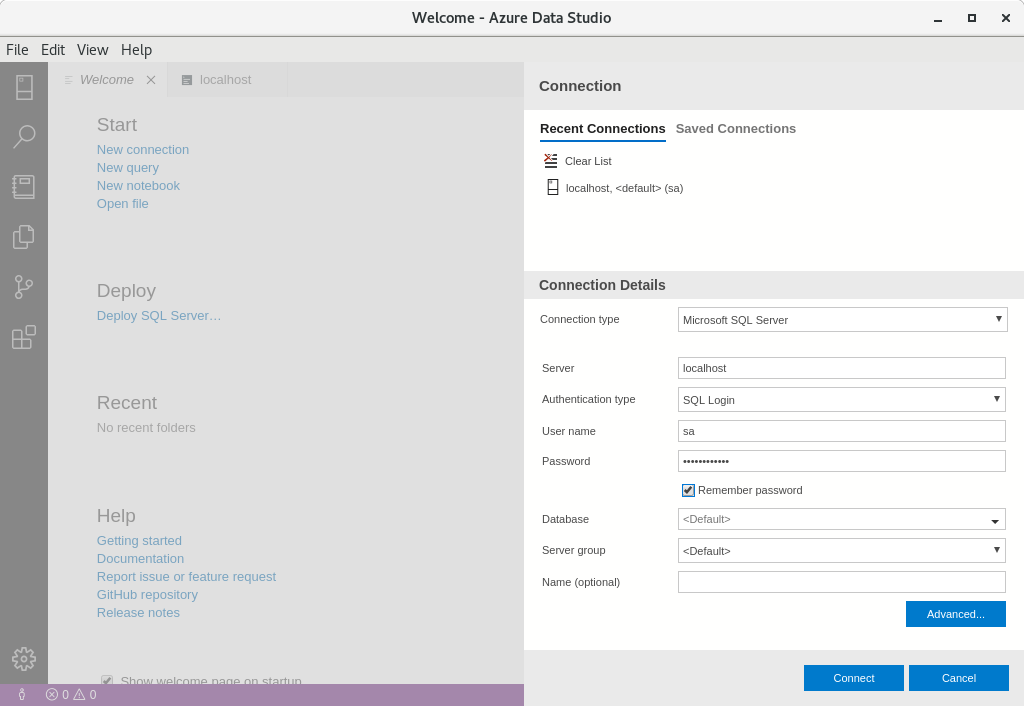This screenshot has height=706, width=1024.
Task: Open the Manage gear icon
Action: pyautogui.click(x=24, y=659)
